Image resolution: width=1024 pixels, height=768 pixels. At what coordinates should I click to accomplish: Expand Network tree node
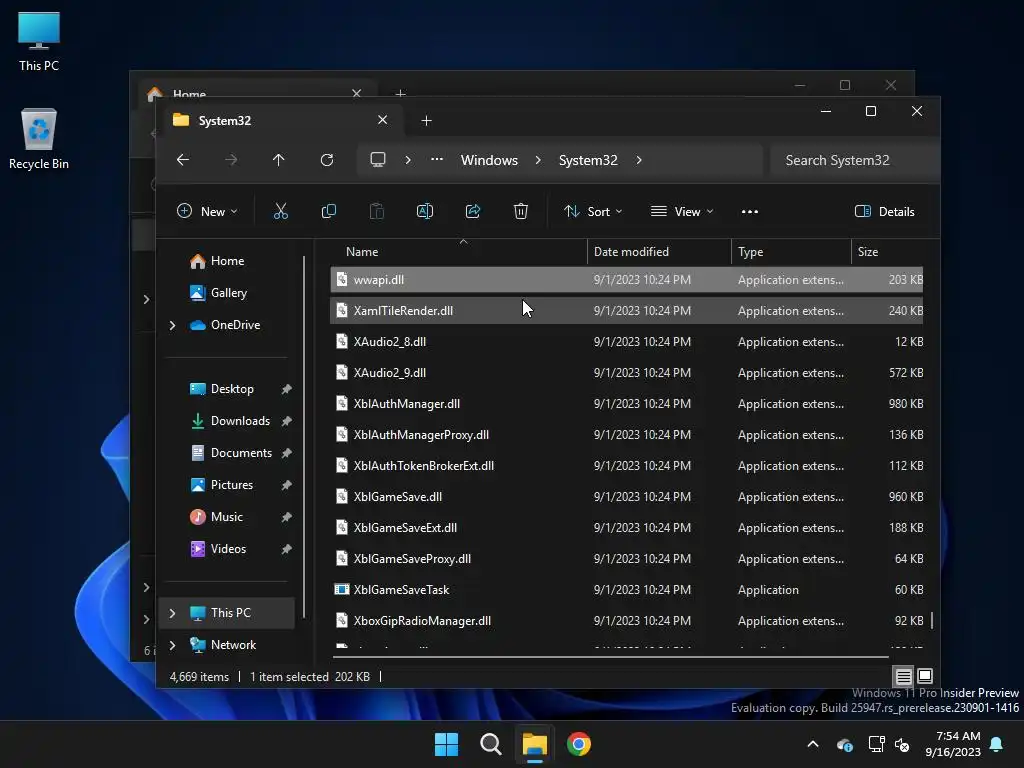(x=172, y=645)
